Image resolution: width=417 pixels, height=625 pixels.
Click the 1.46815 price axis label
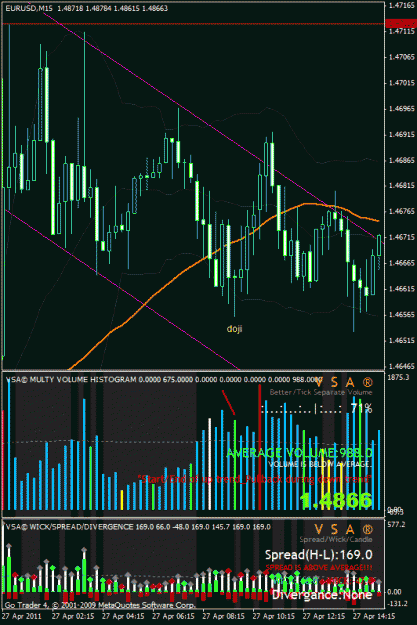(x=401, y=186)
